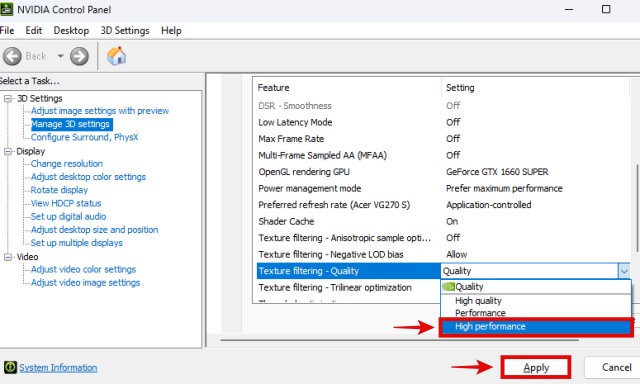
Task: Select Multi-Frame Sampled AA (MFAA) row
Action: click(x=442, y=155)
